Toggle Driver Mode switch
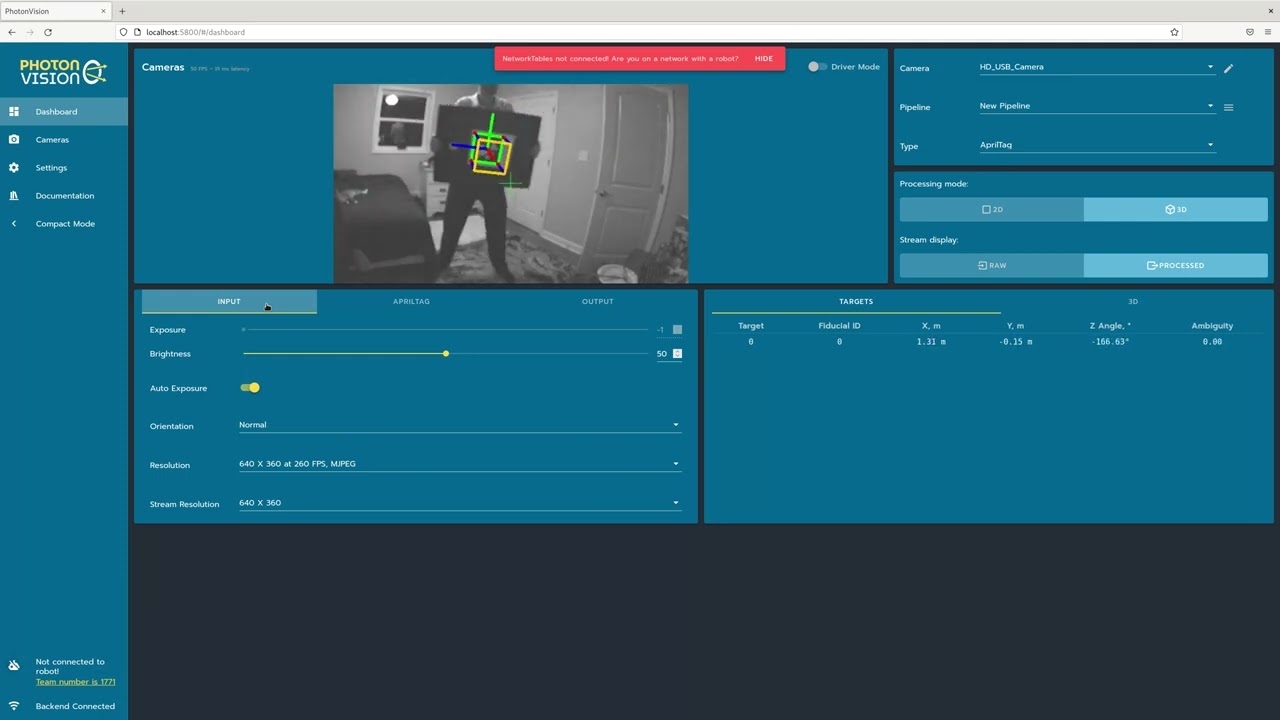The image size is (1280, 720). click(x=817, y=67)
